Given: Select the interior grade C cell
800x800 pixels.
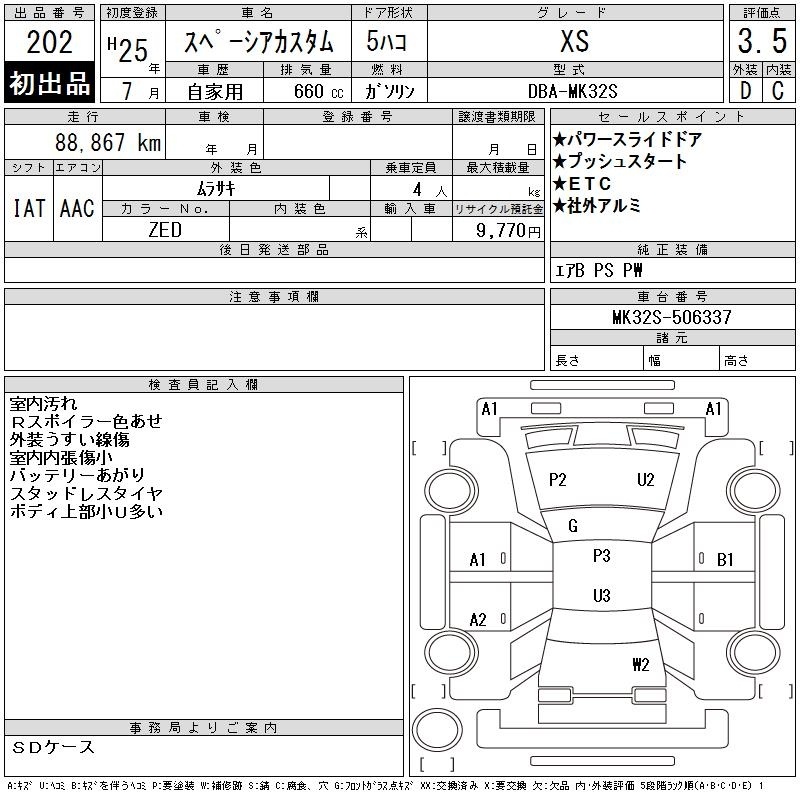Looking at the screenshot, I should (778, 90).
